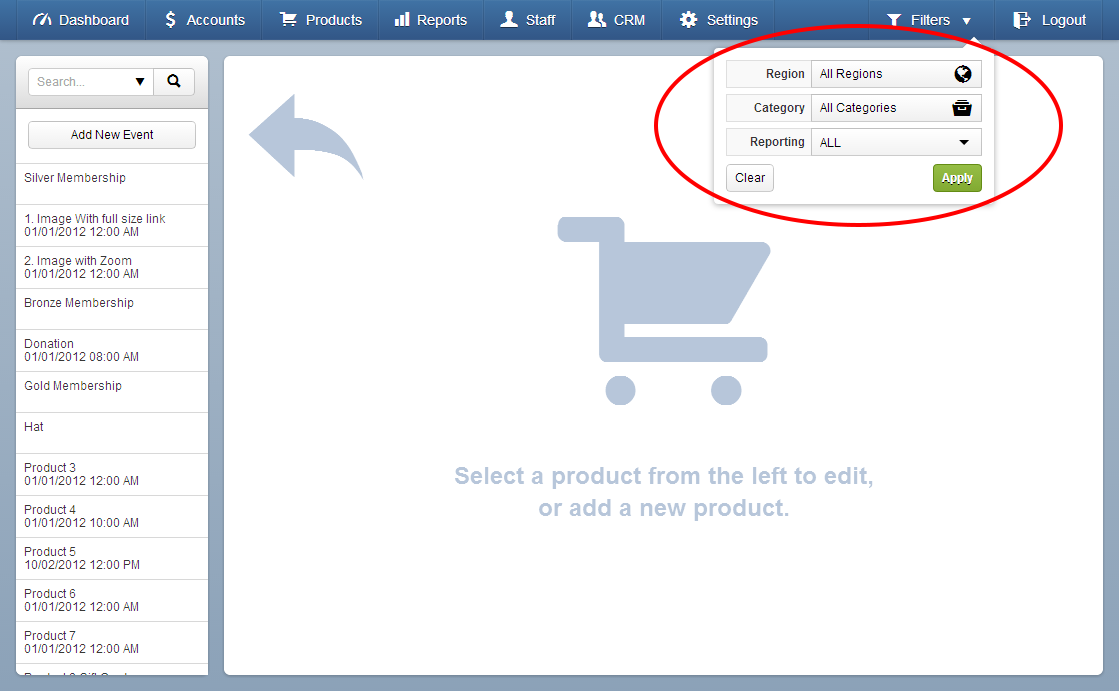Open the CRM menu item
1119x691 pixels.
pos(616,19)
